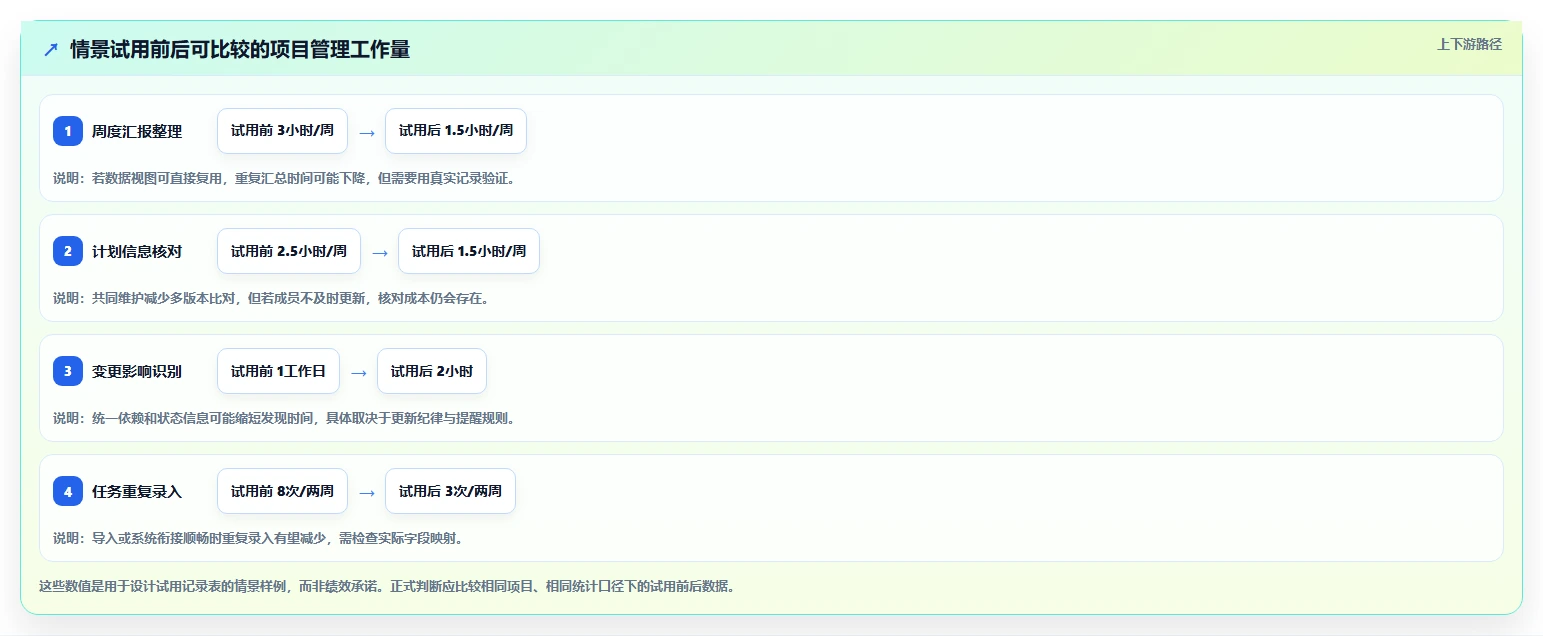The height and width of the screenshot is (636, 1543).
Task: Click the arrow between chips in 变更影响识别 row
Action: point(359,372)
